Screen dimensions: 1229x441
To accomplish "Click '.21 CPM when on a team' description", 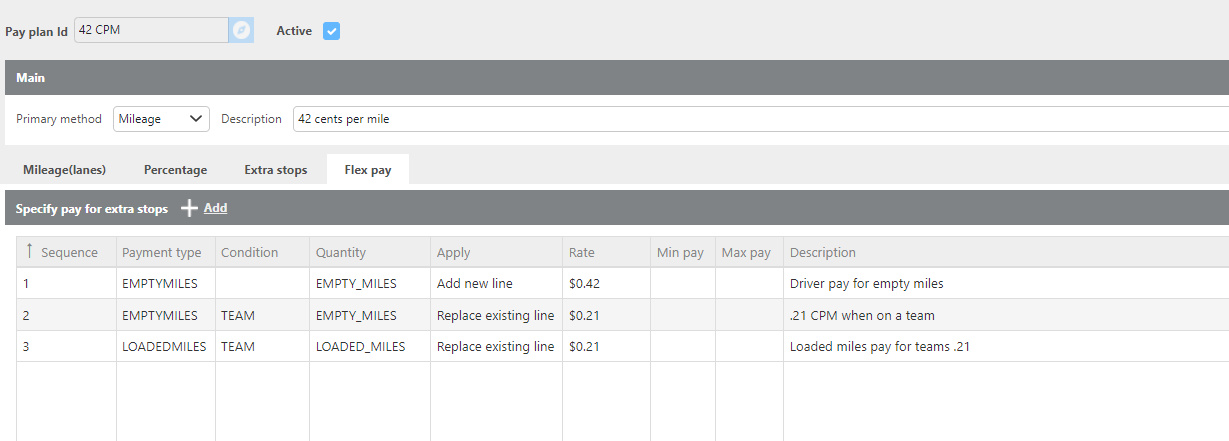I will click(862, 315).
